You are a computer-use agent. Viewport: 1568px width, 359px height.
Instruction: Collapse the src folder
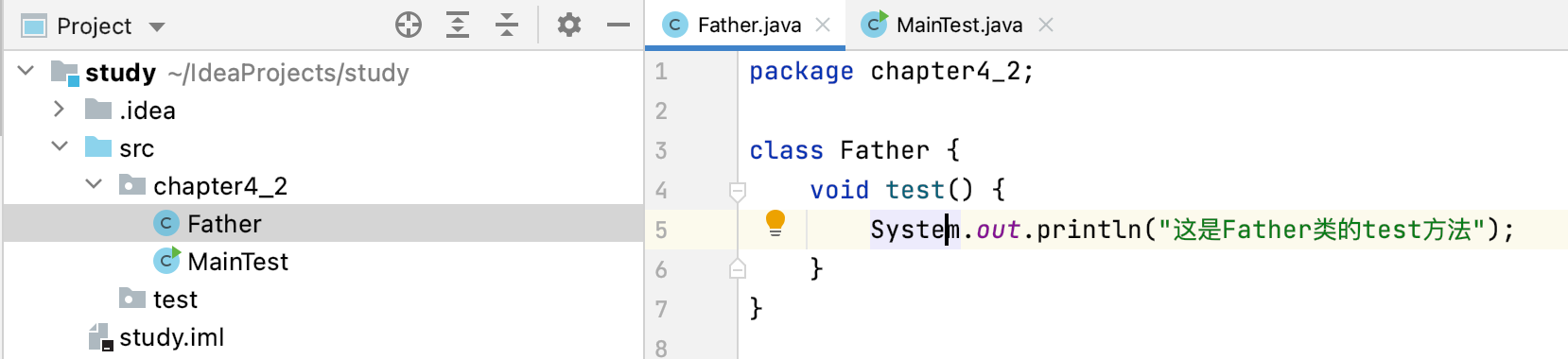click(x=60, y=146)
